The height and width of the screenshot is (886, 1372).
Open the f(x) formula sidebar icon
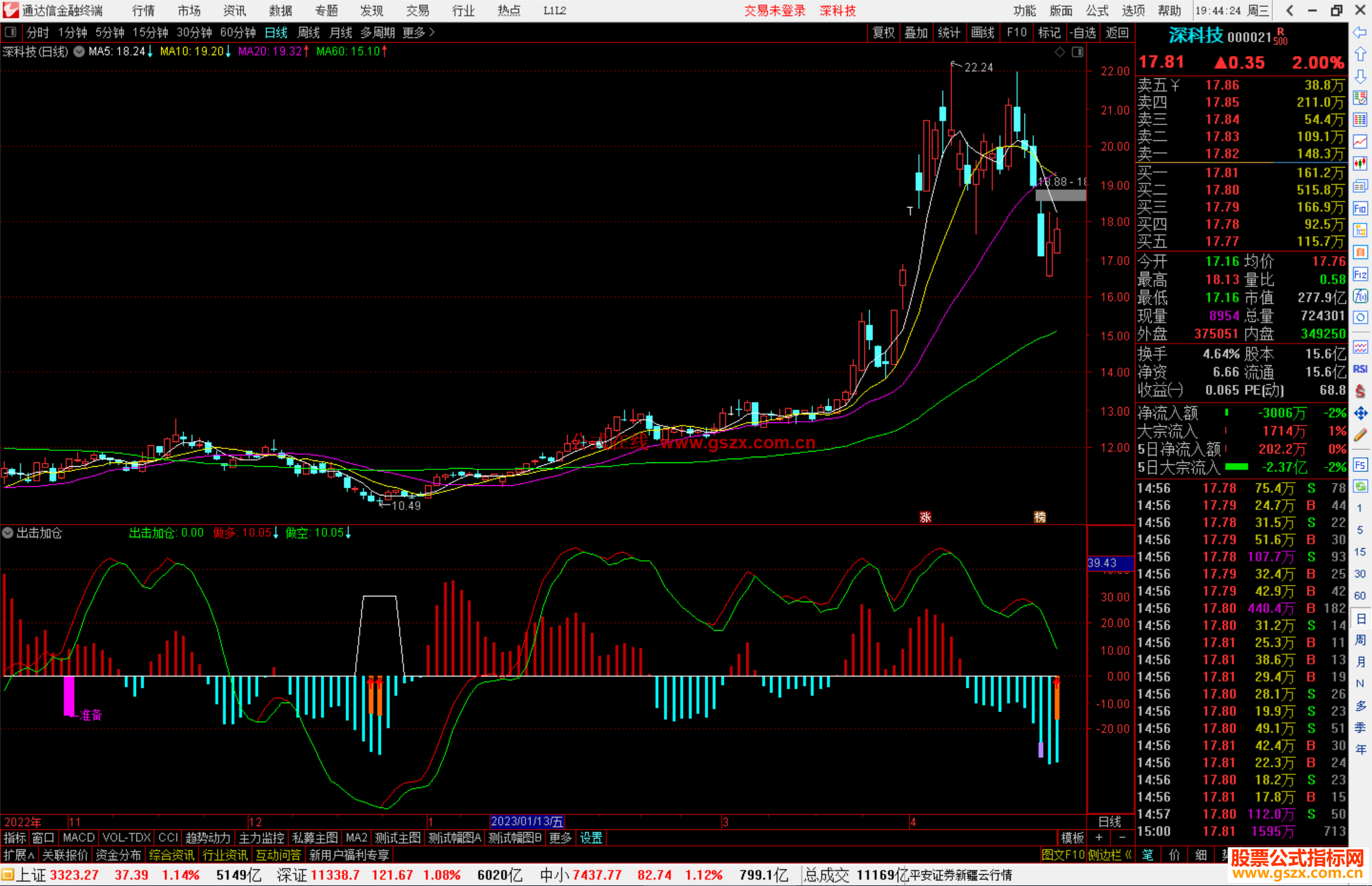(x=1360, y=296)
